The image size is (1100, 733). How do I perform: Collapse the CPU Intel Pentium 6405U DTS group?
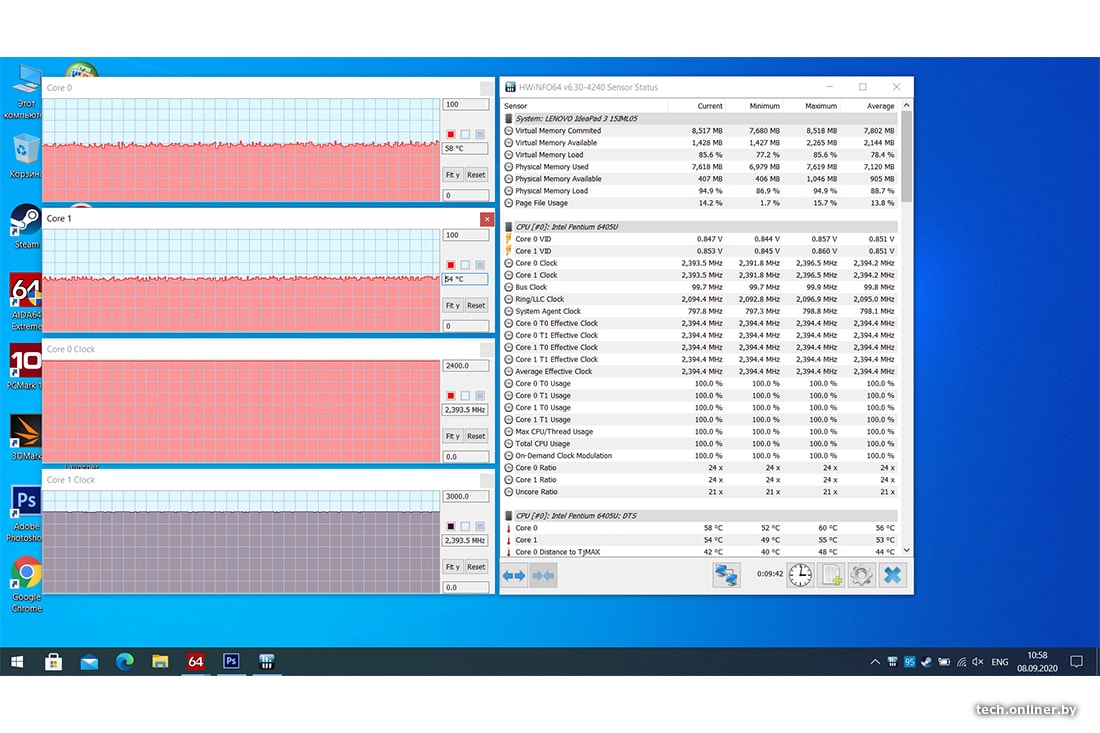pyautogui.click(x=510, y=516)
